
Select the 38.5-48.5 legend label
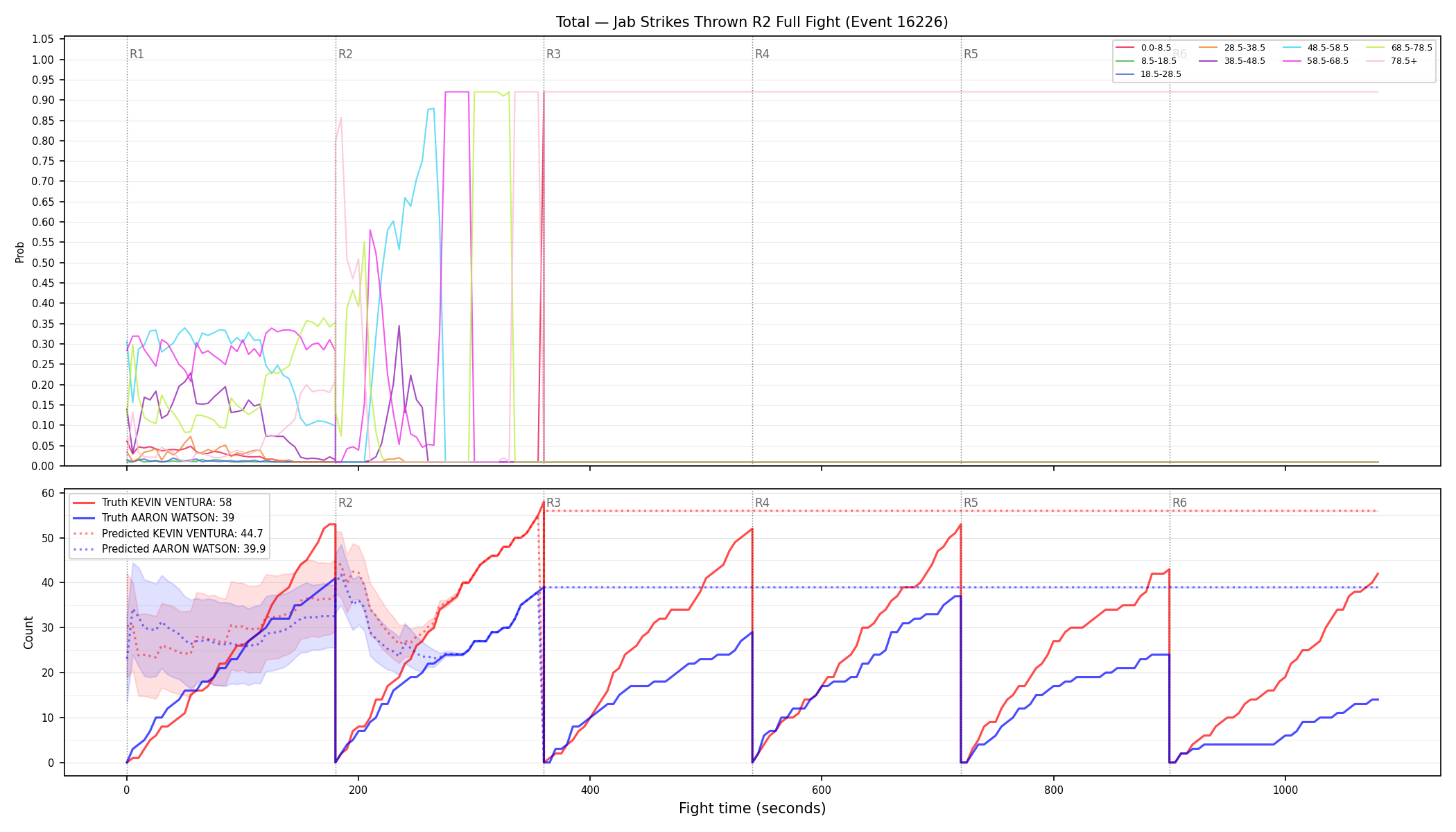1245,61
